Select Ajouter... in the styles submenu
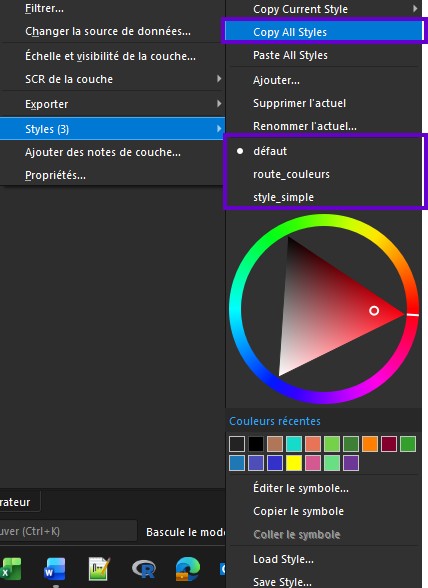Viewport: 428px width, 588px height. click(323, 80)
